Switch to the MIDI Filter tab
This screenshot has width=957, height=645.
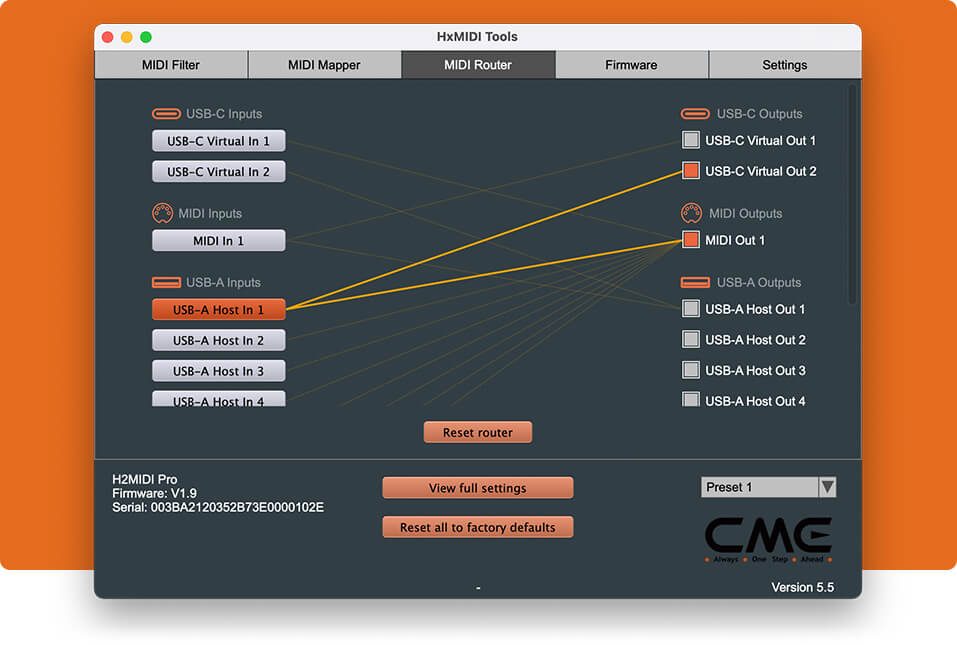coord(171,65)
